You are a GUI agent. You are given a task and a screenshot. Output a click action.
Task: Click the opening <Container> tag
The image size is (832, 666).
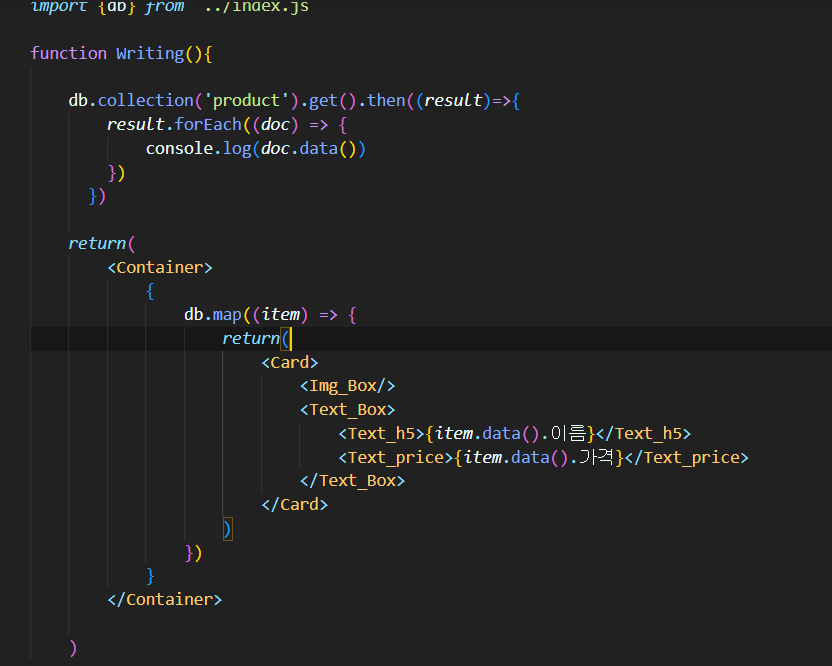[160, 267]
